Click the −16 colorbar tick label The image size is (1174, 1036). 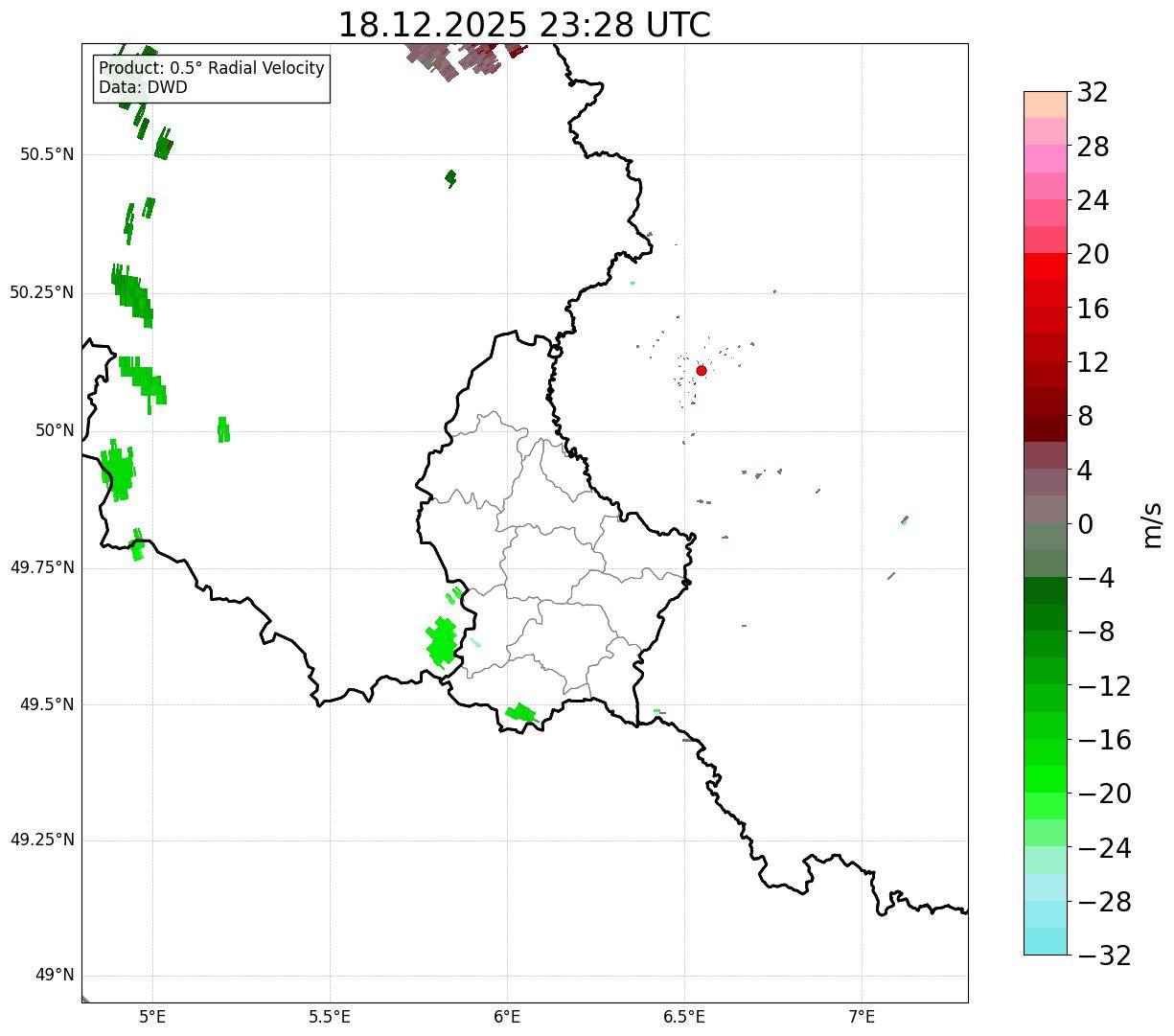coord(1104,740)
